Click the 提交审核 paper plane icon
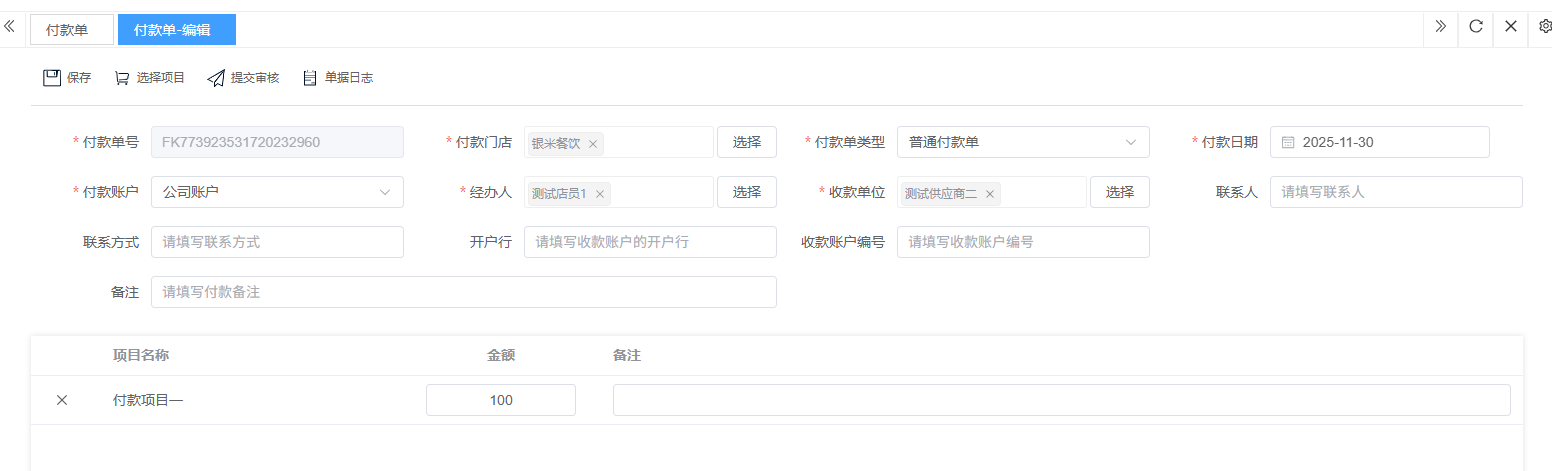This screenshot has height=471, width=1552. coord(216,78)
